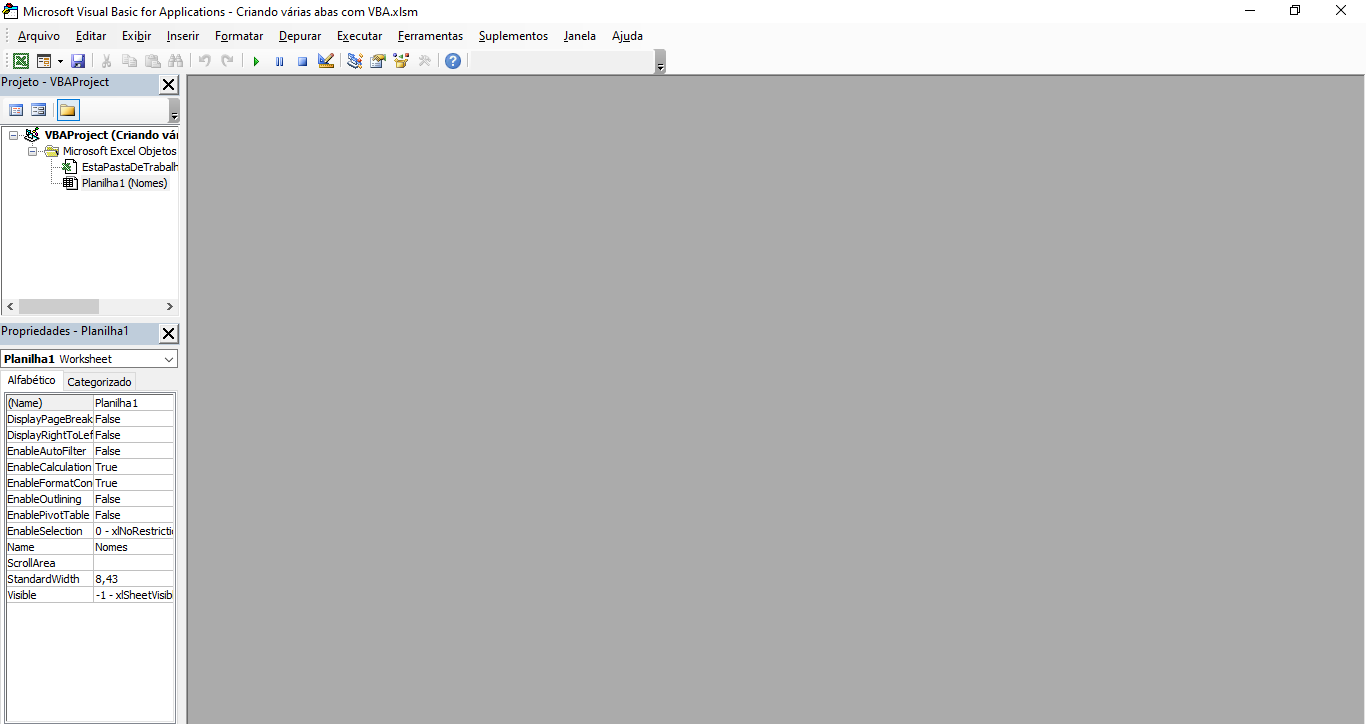Click the View Microsoft Excel icon
1366x724 pixels.
[20, 61]
